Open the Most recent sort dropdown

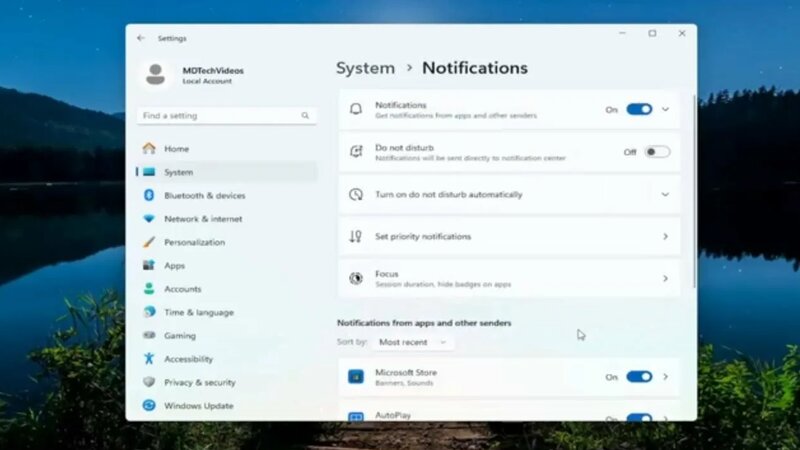412,342
